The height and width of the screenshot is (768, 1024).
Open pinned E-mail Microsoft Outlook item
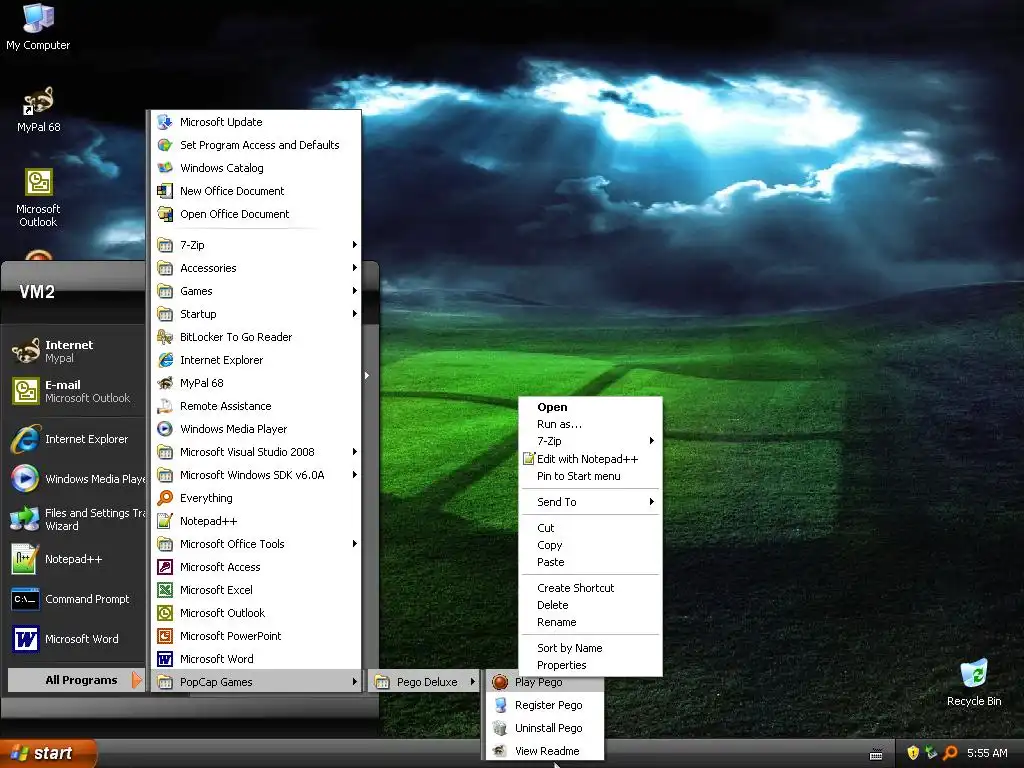tap(76, 391)
